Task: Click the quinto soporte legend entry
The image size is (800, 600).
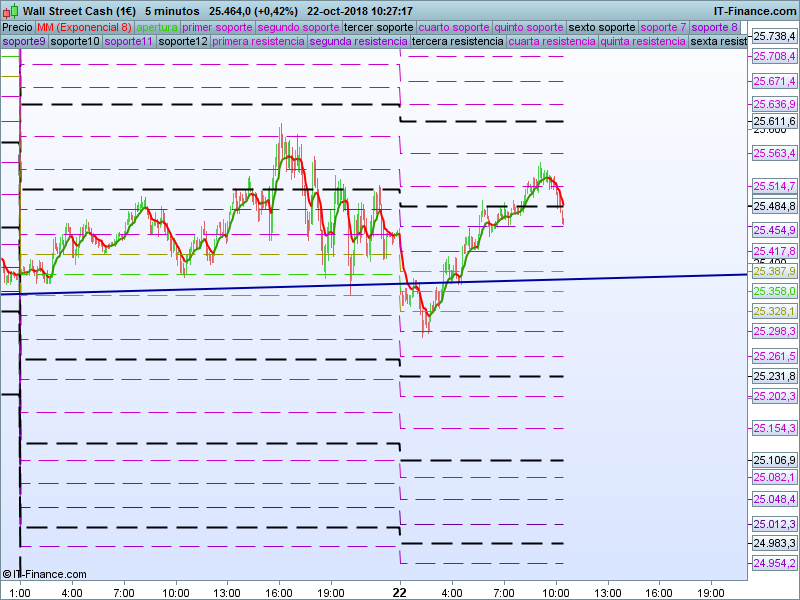Action: pos(529,28)
